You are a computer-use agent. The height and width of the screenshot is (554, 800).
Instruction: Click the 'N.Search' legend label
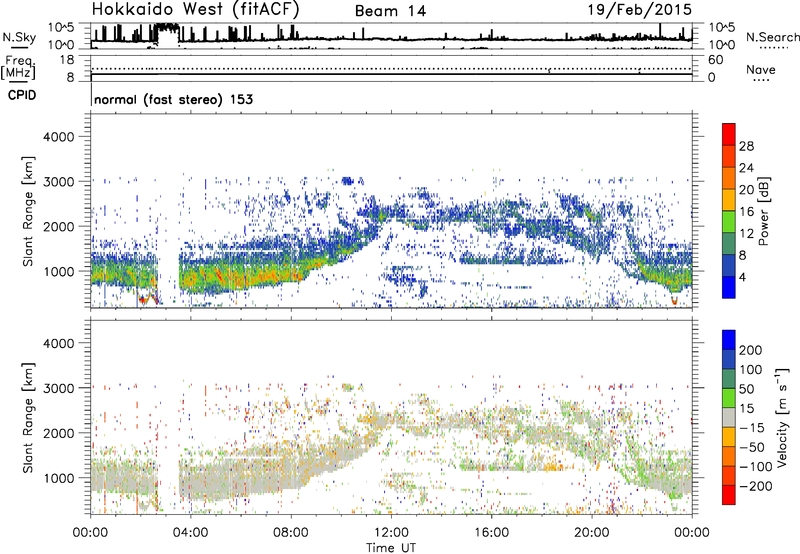click(x=773, y=37)
